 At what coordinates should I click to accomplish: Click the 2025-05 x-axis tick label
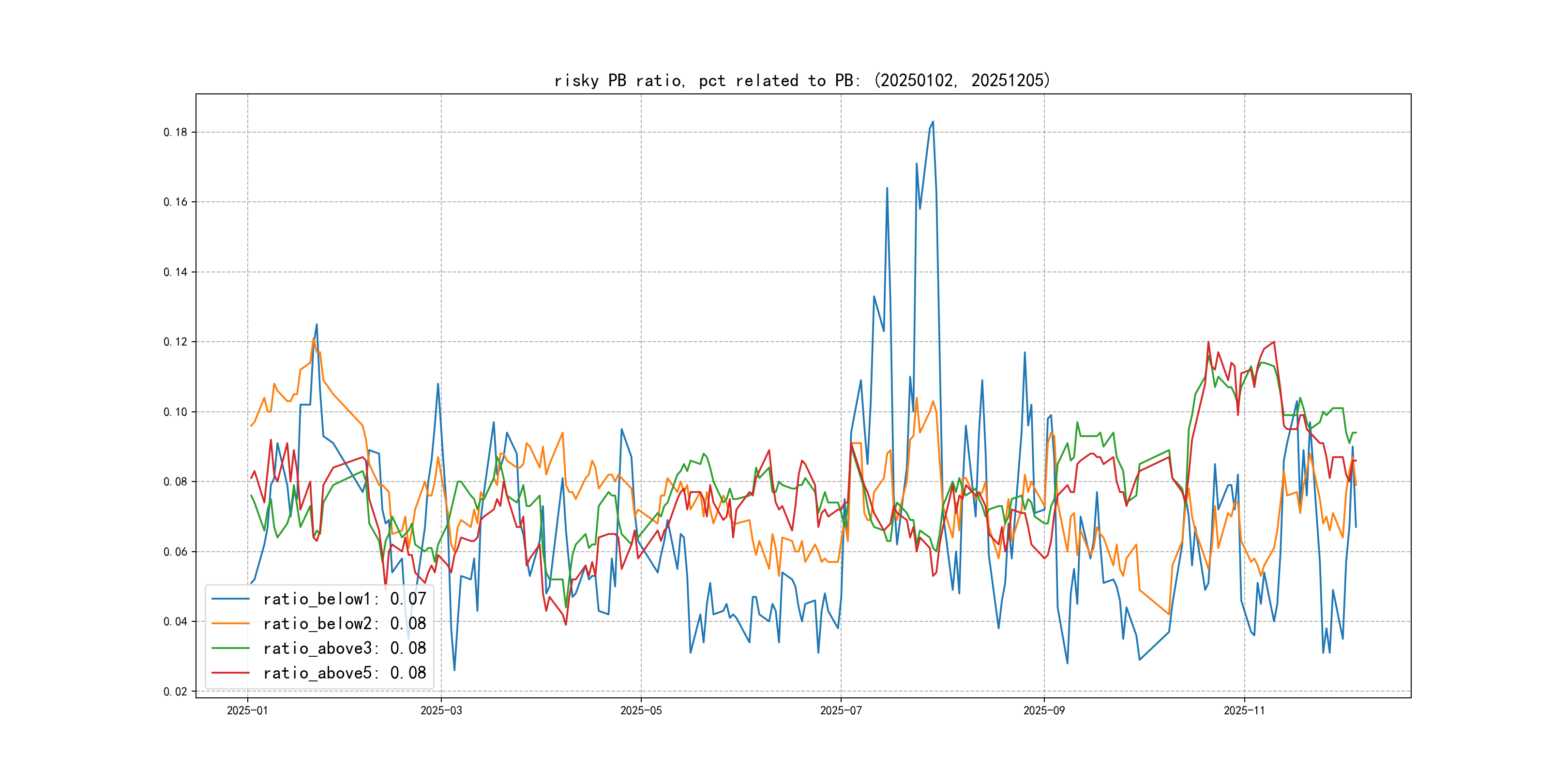pos(641,710)
